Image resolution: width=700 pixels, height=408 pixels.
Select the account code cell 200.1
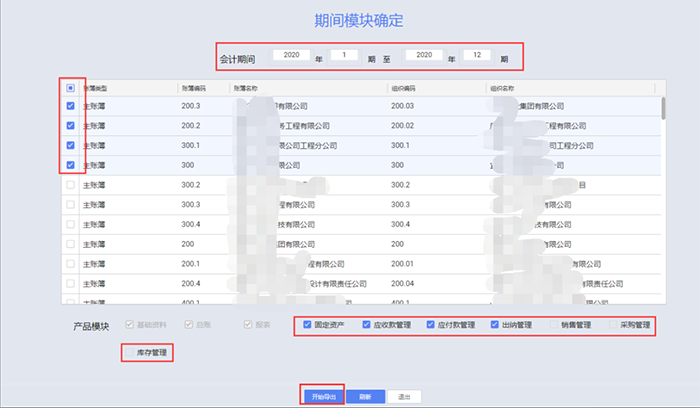point(191,264)
